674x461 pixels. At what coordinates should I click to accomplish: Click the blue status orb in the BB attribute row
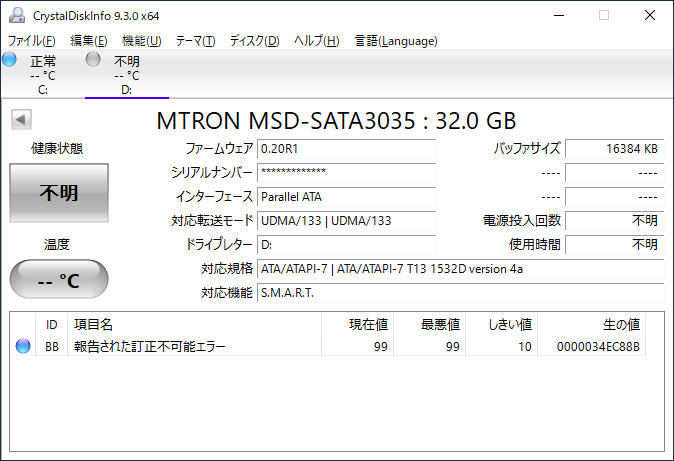point(23,346)
